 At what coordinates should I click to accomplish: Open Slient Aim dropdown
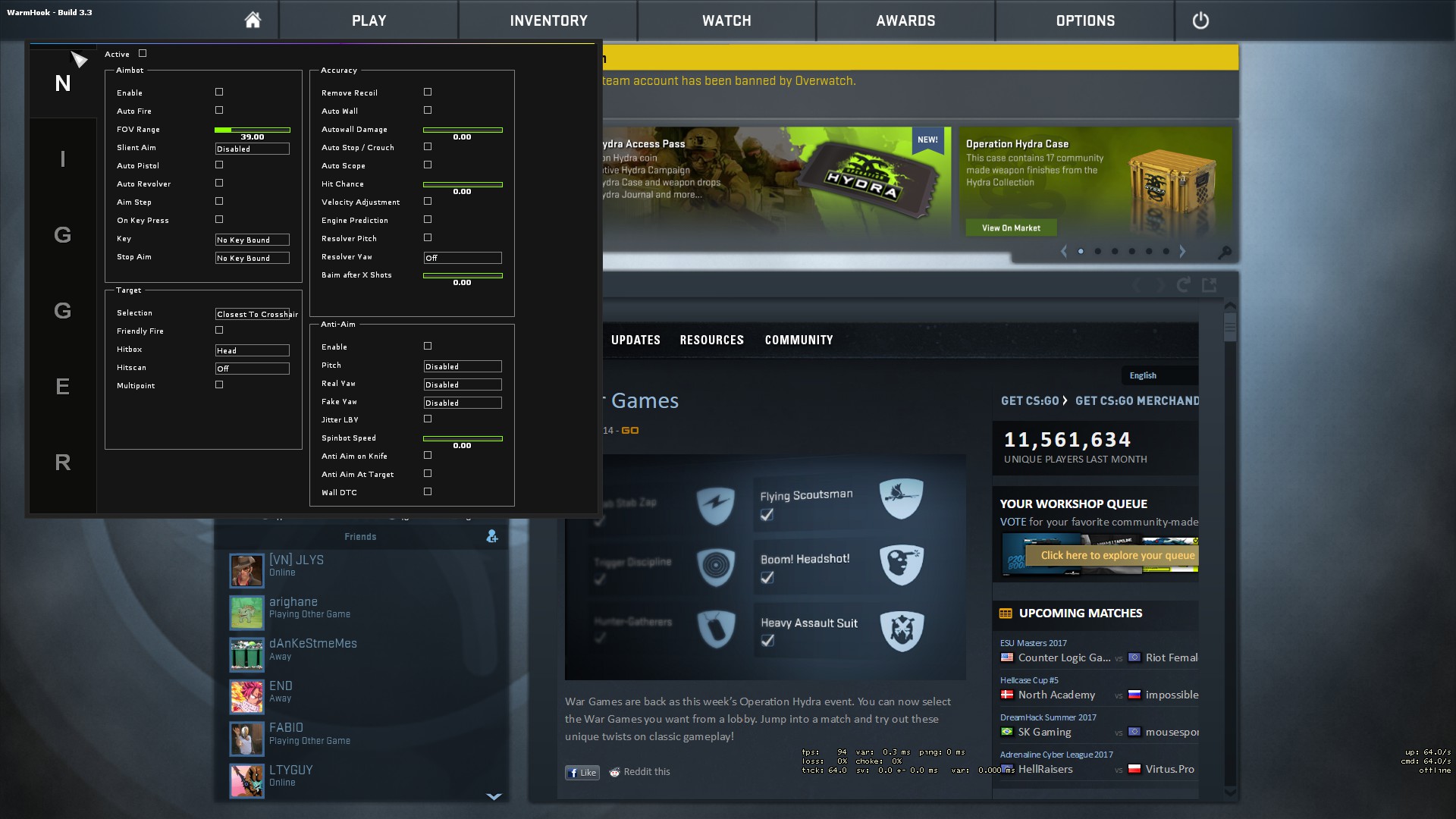(x=253, y=149)
